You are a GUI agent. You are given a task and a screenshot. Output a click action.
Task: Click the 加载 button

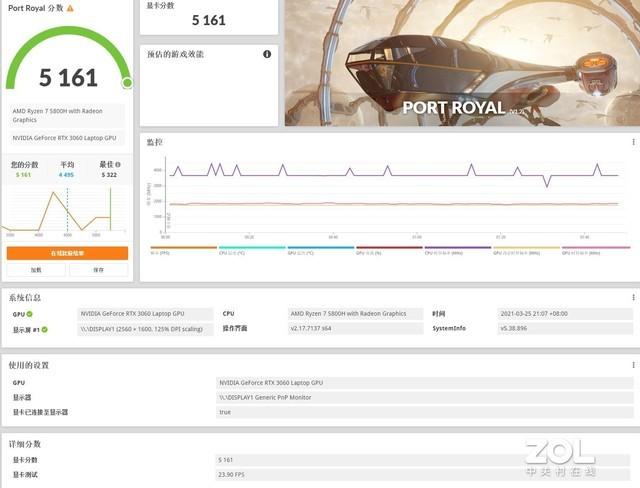tap(36, 270)
